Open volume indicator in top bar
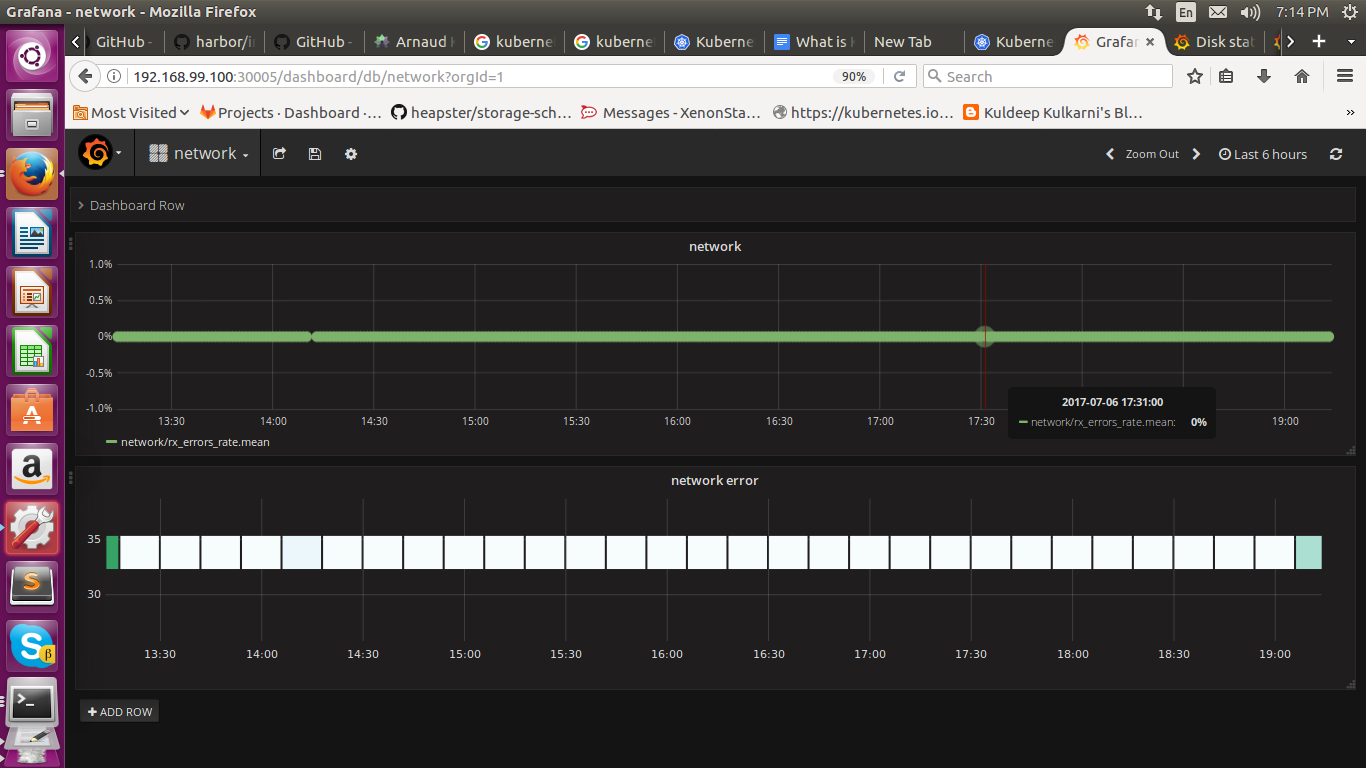 pyautogui.click(x=1250, y=12)
